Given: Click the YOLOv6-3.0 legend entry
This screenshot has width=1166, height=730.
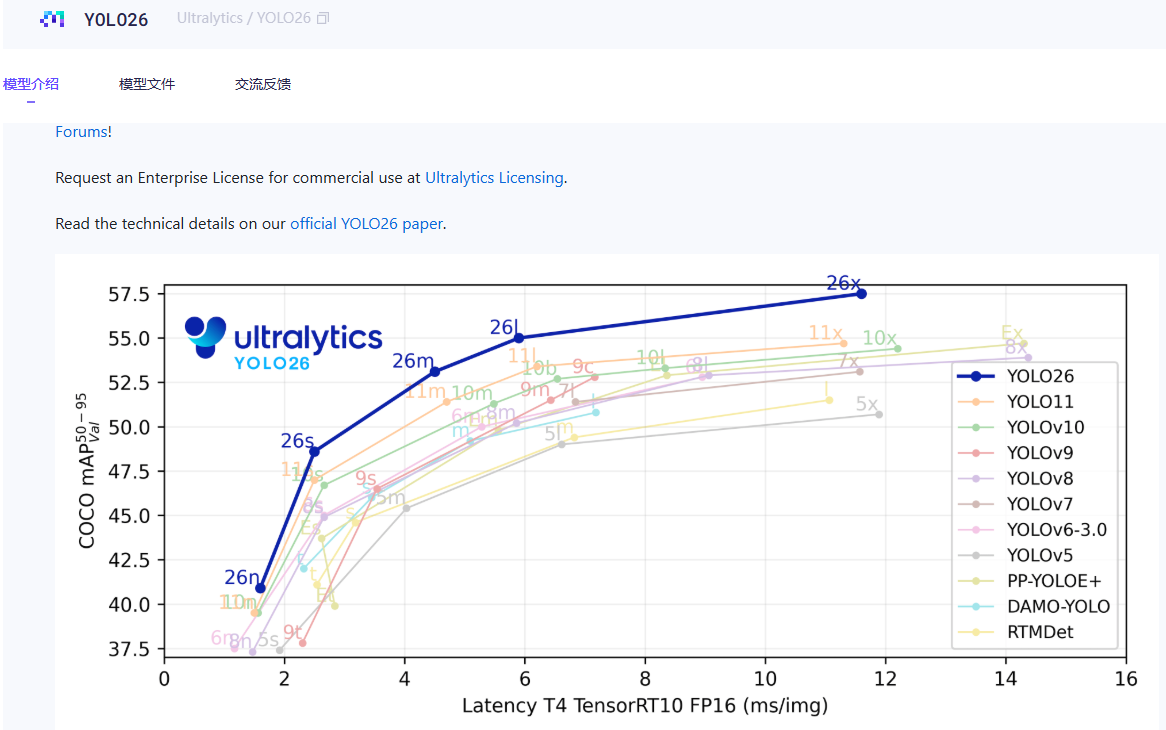Looking at the screenshot, I should pyautogui.click(x=1032, y=530).
